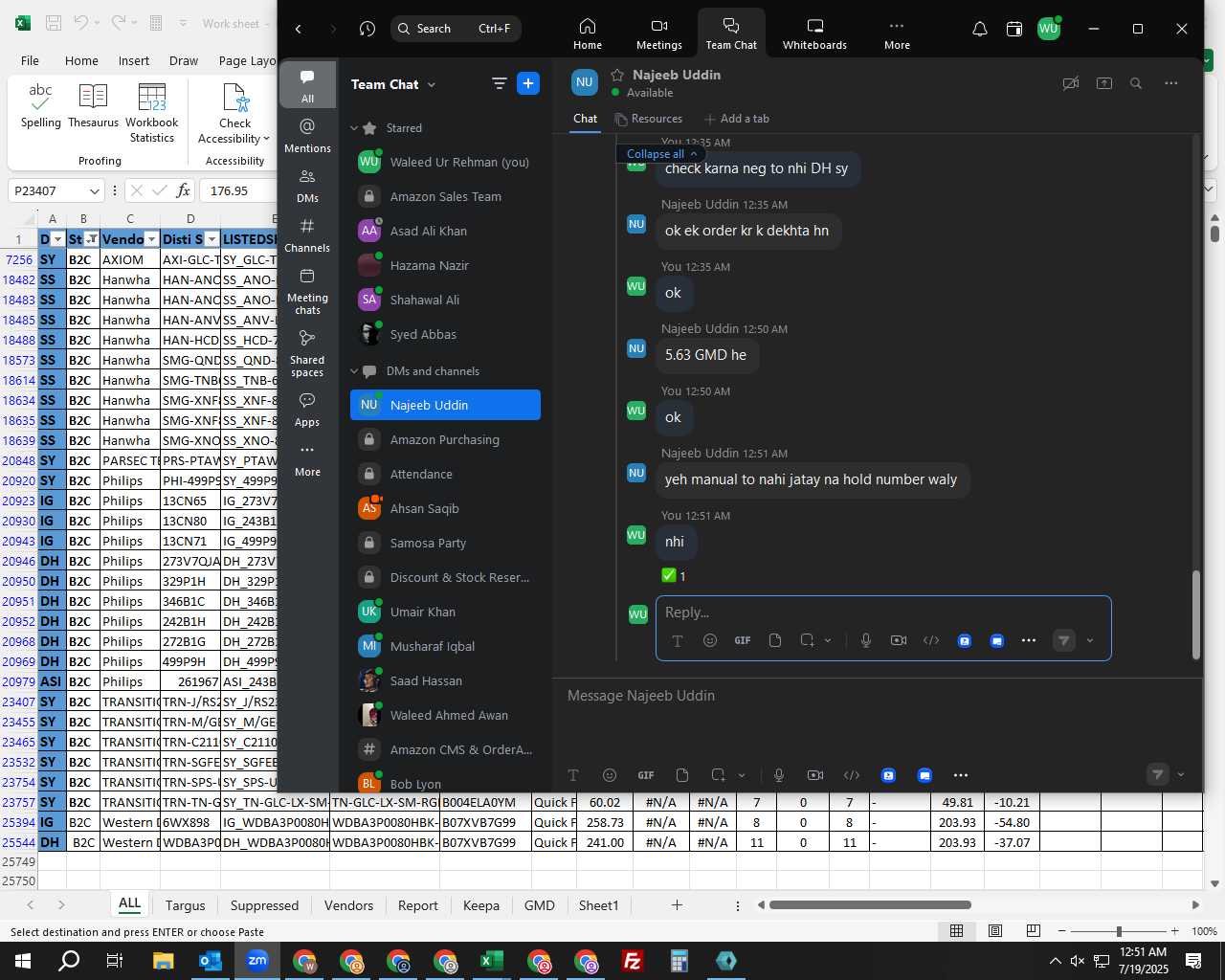Open the history clock icon in Zoom
This screenshot has height=980, width=1225.
[x=367, y=29]
